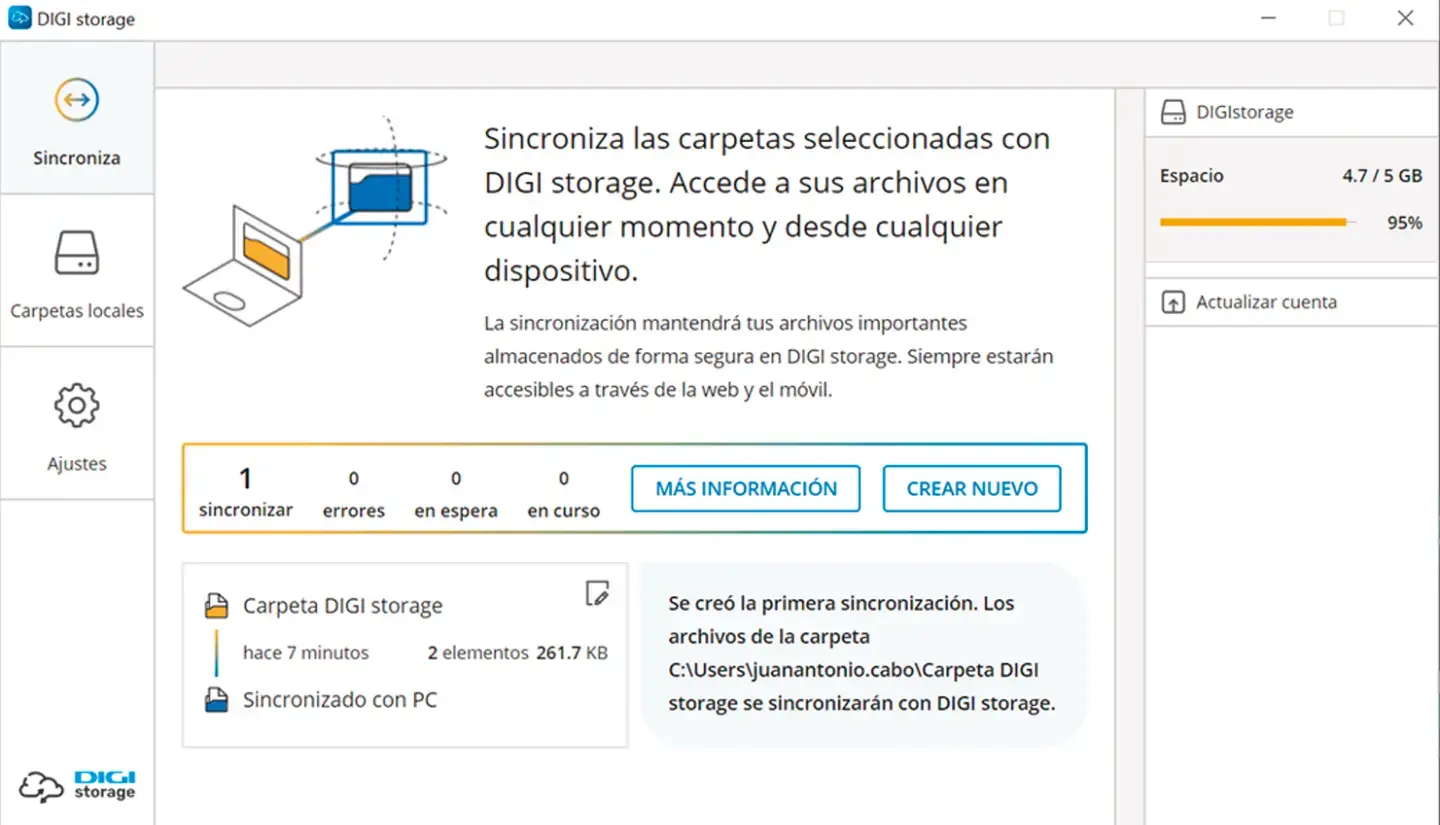Click the 1 sincronizar counter
Screen dimensions: 1440x825
[246, 492]
